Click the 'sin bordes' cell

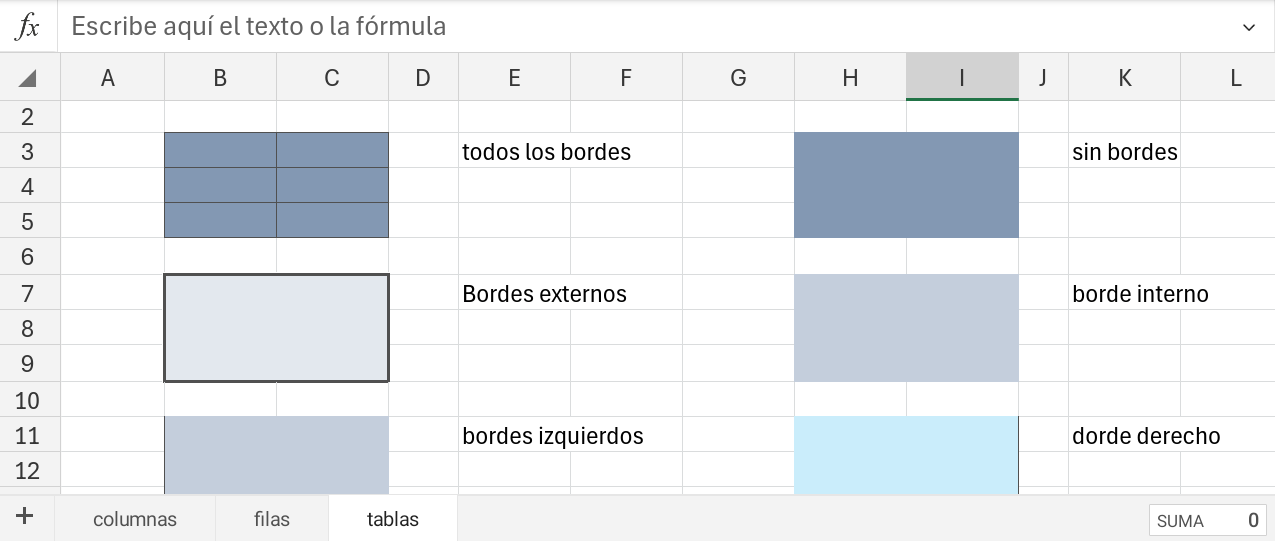[x=1124, y=152]
